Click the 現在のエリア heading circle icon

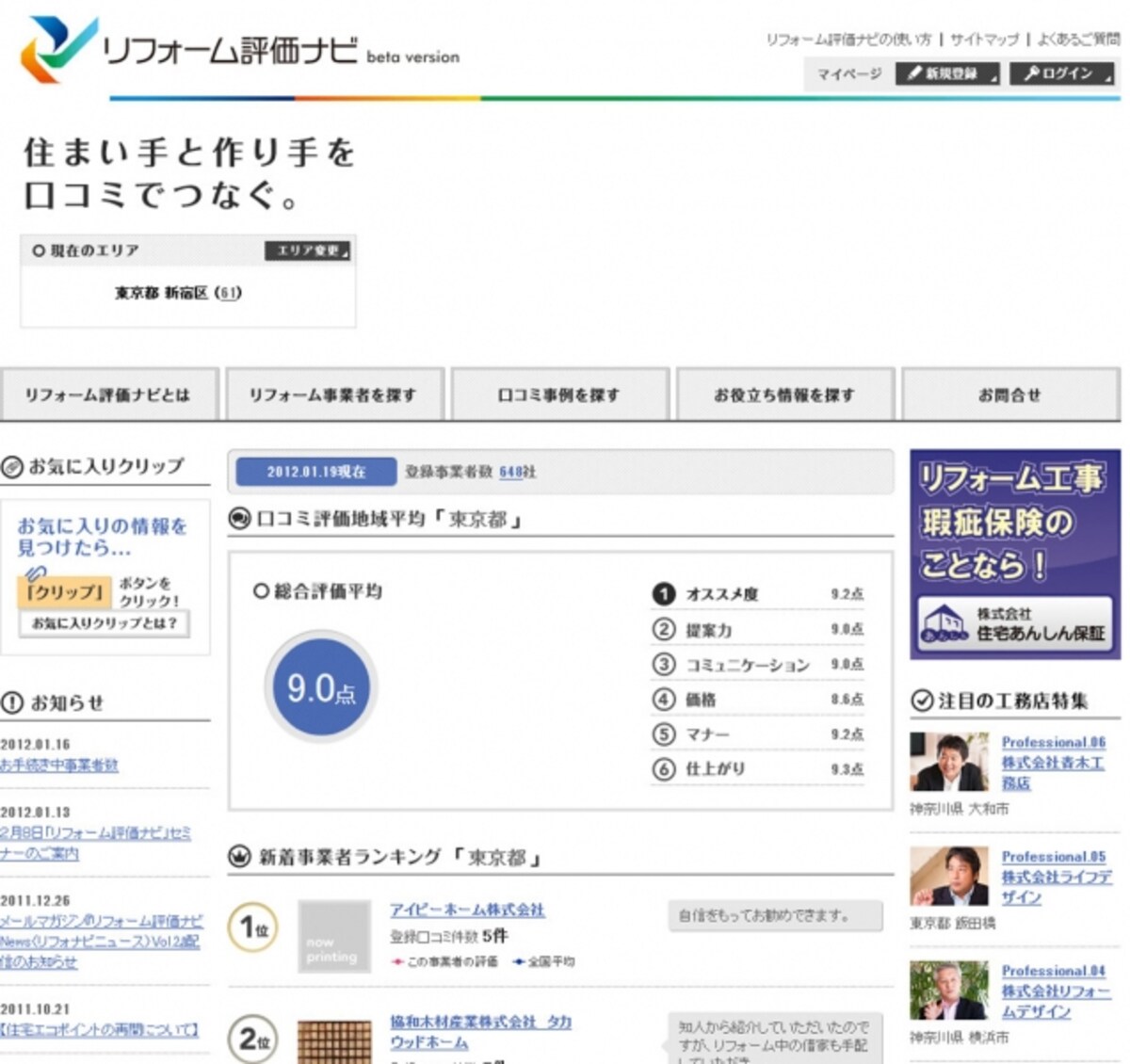coord(39,250)
